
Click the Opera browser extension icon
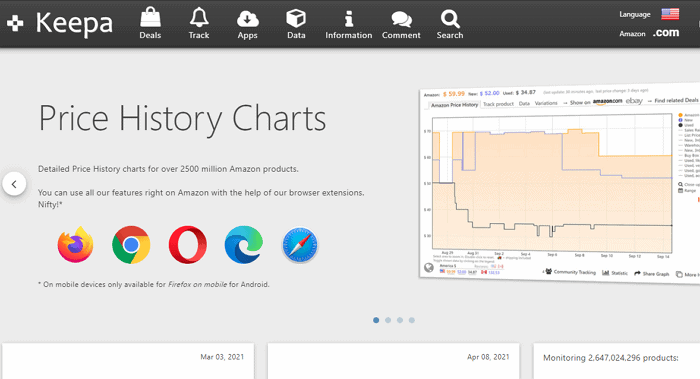pos(188,245)
